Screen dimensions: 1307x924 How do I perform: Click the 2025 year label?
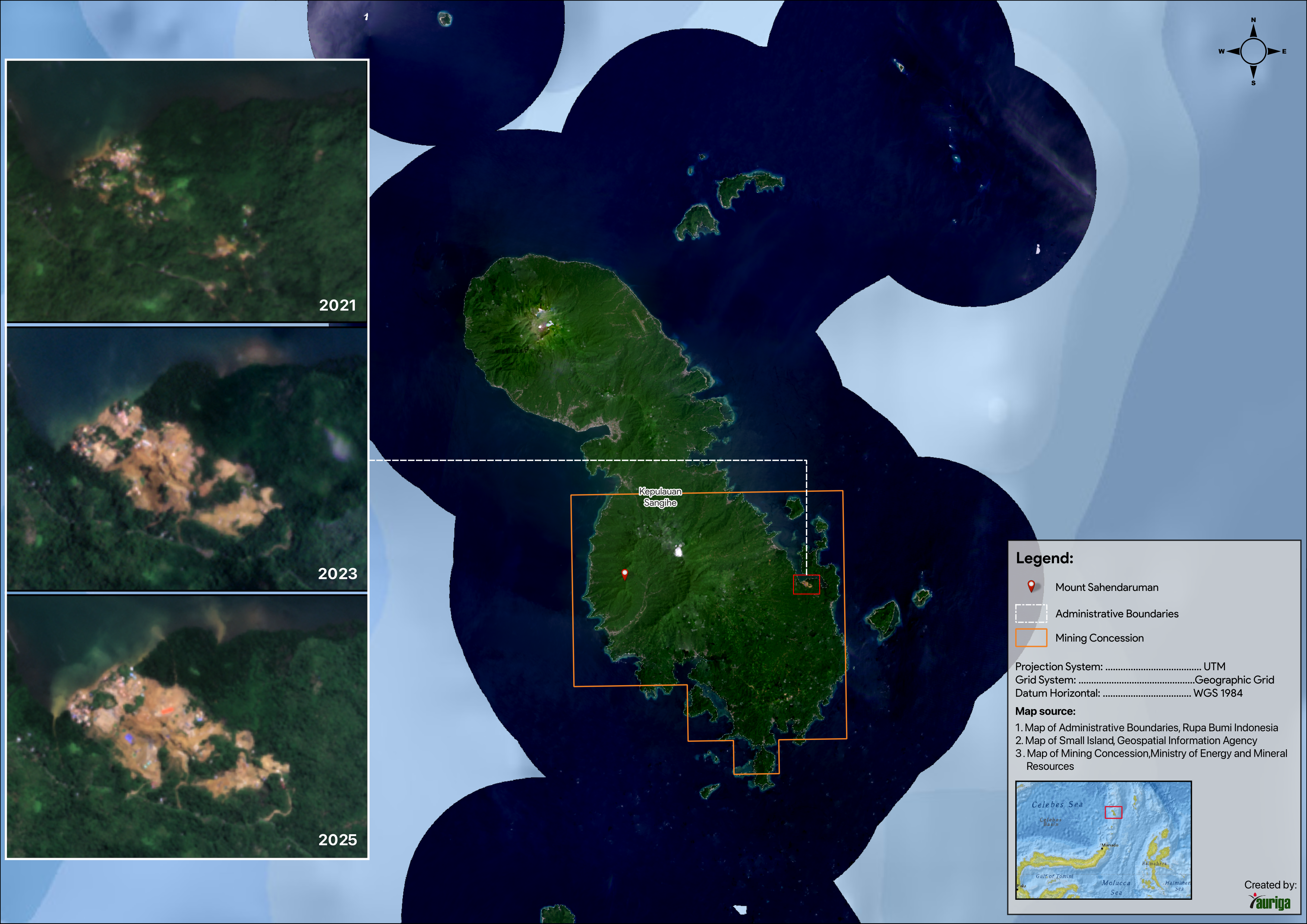click(x=338, y=840)
